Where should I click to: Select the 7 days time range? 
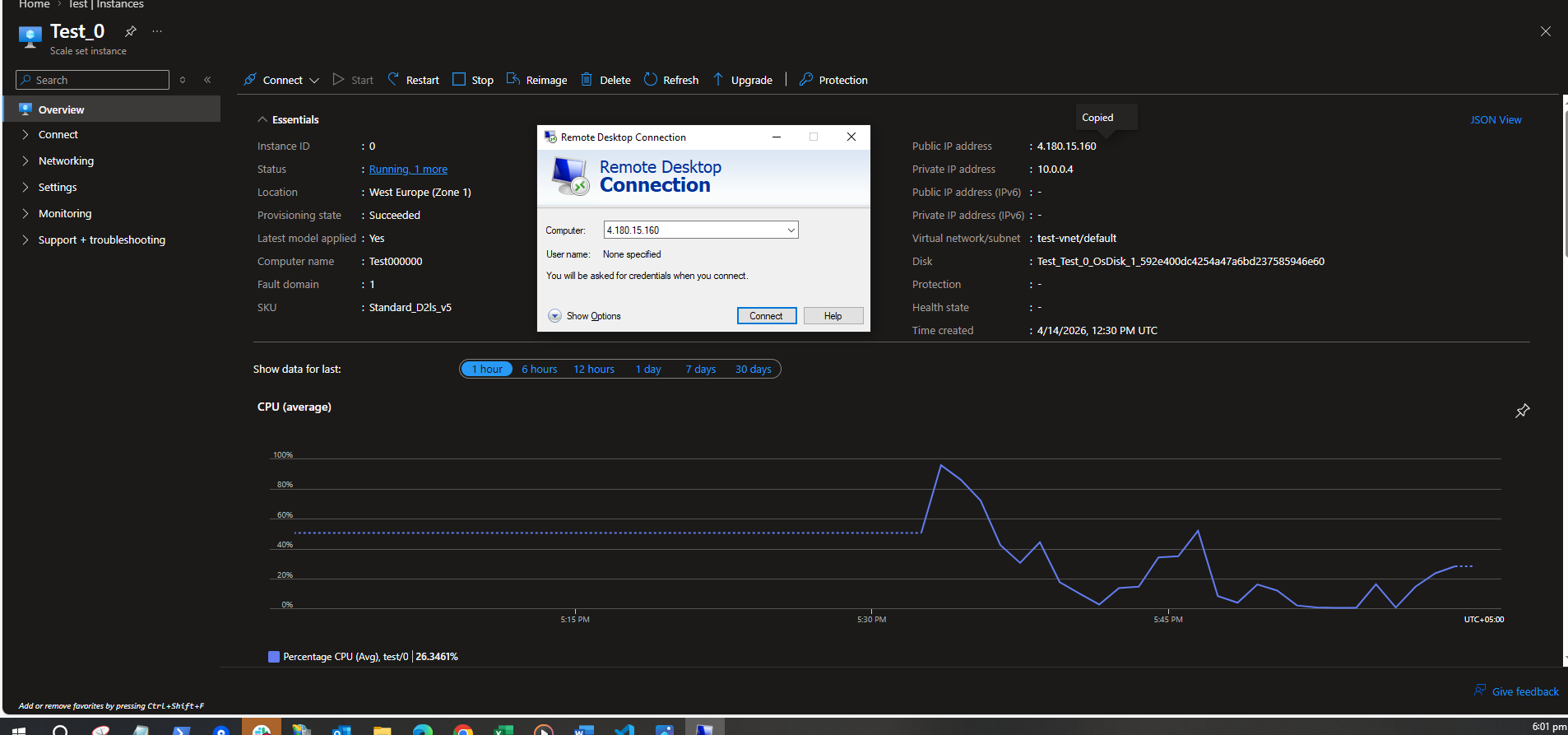pyautogui.click(x=701, y=369)
